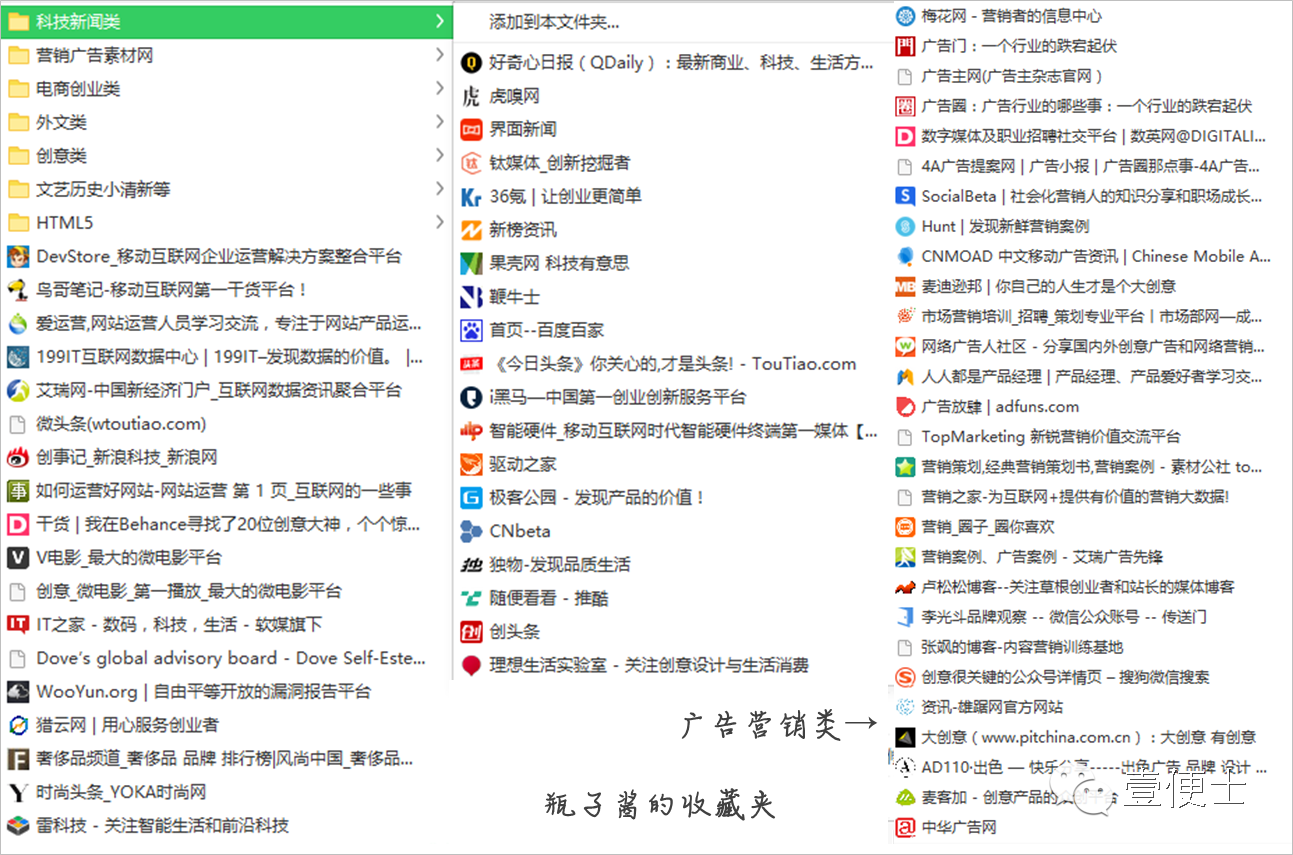Click the 梅花网 favicon
The height and width of the screenshot is (855, 1293).
pos(905,16)
